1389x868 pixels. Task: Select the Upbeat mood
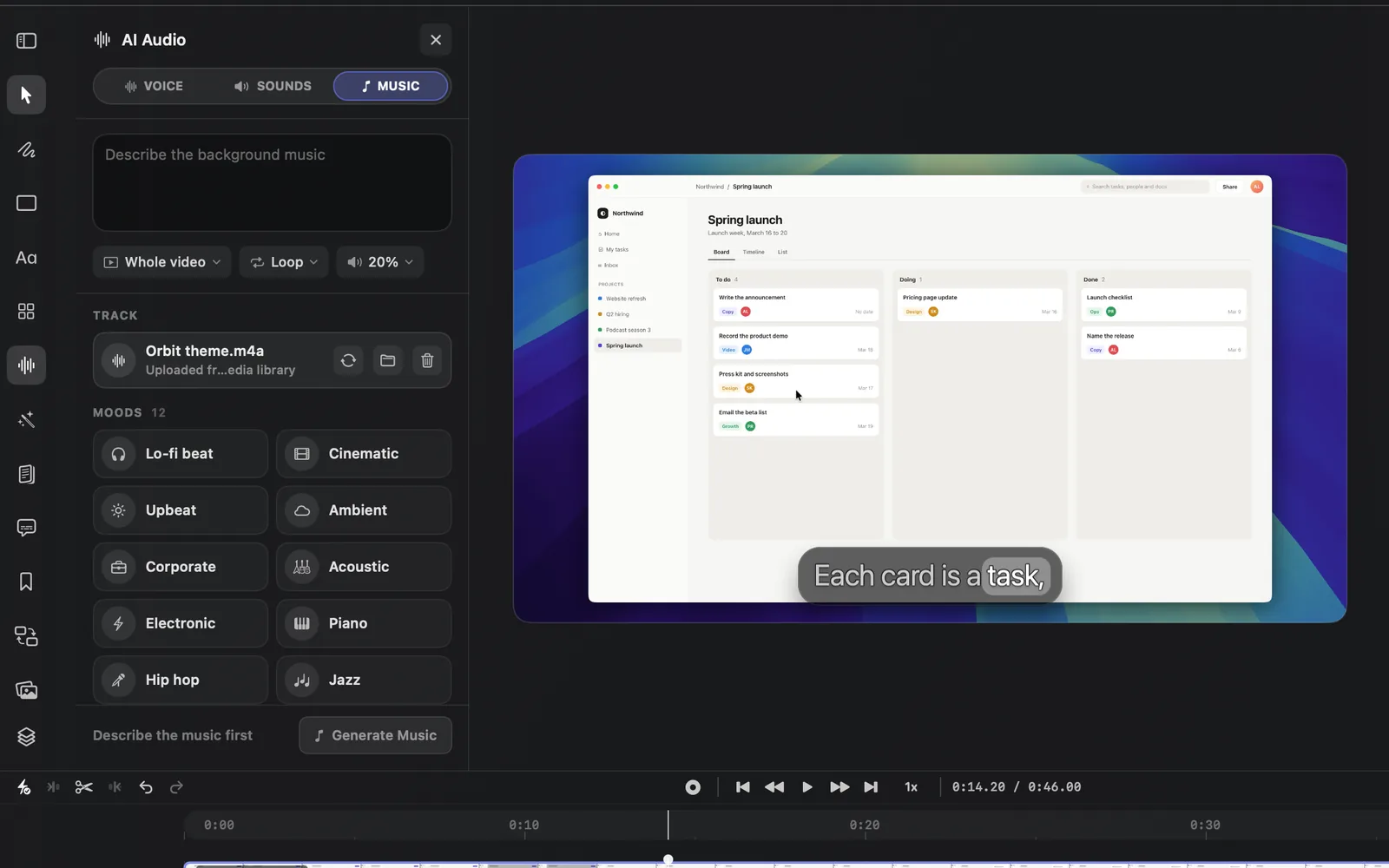[x=181, y=510]
